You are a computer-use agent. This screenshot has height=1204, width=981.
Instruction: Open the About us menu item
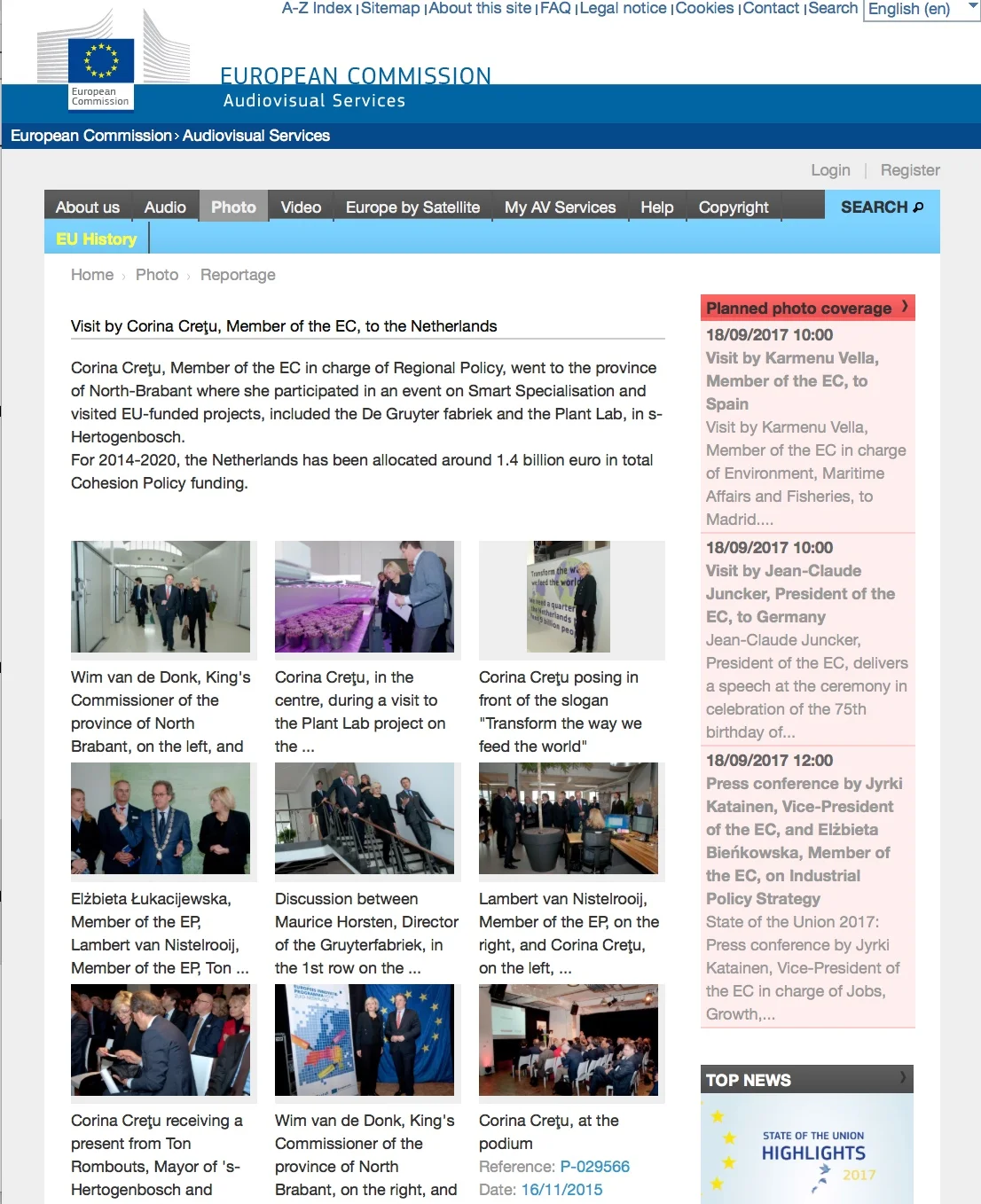click(x=88, y=207)
